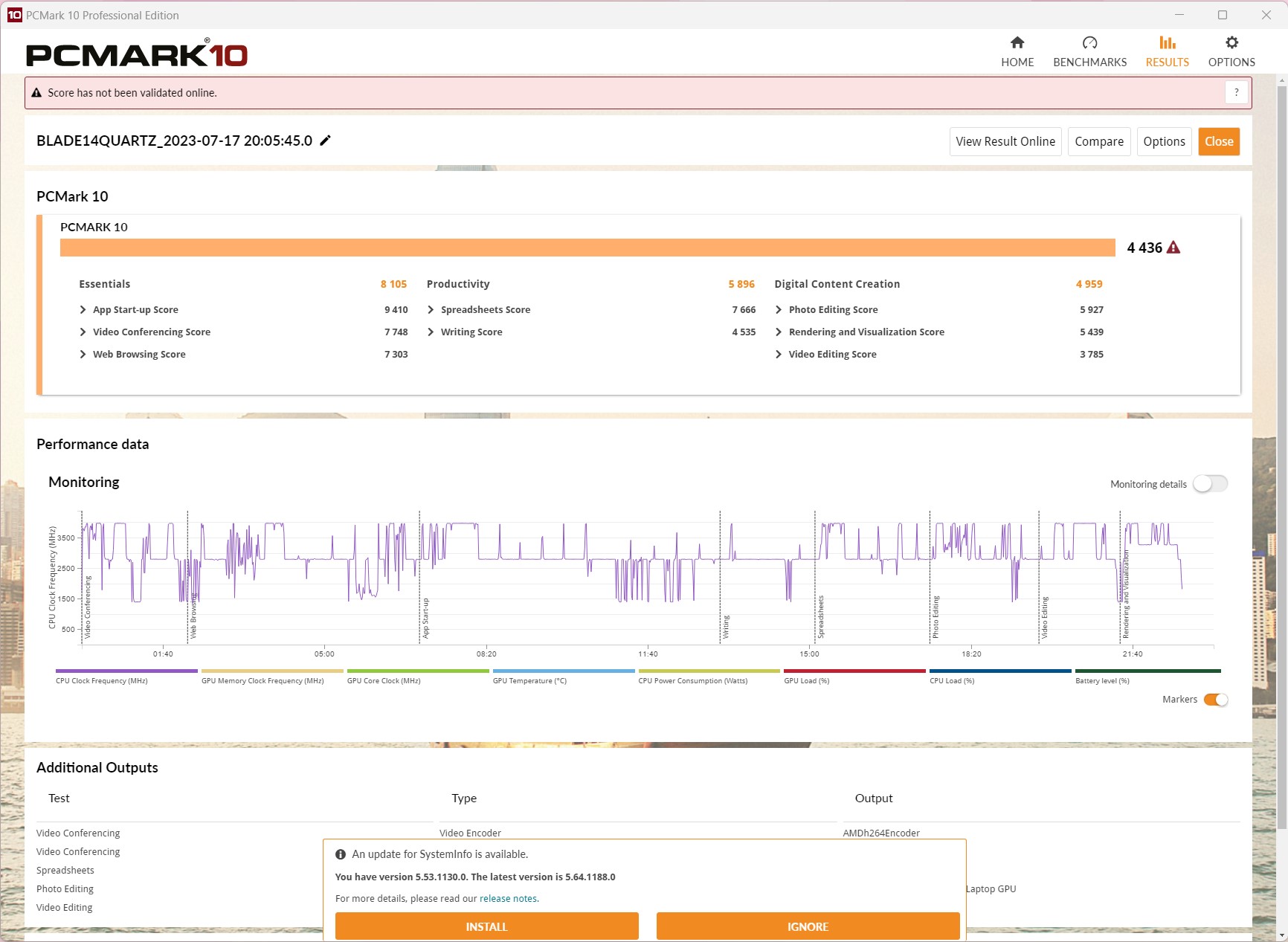Click the Home icon in navigation

[1017, 43]
